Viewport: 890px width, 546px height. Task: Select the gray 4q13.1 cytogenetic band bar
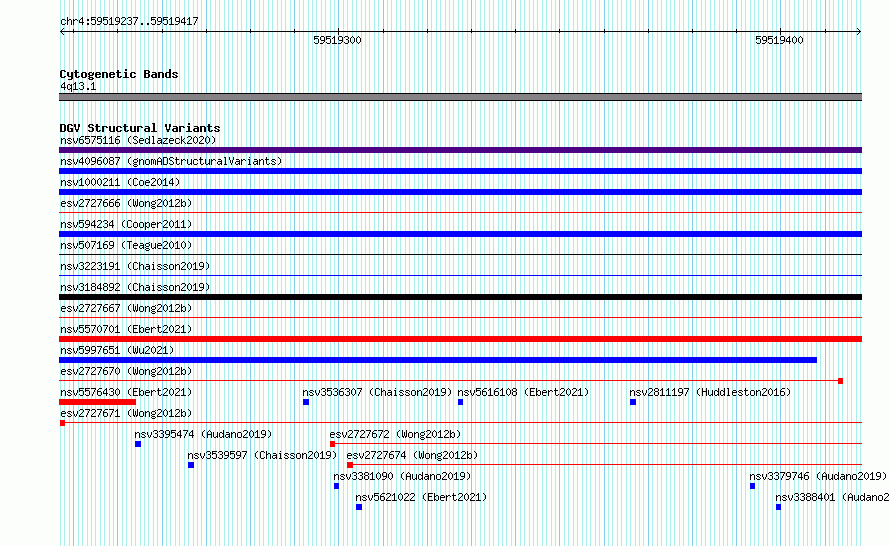tap(460, 97)
